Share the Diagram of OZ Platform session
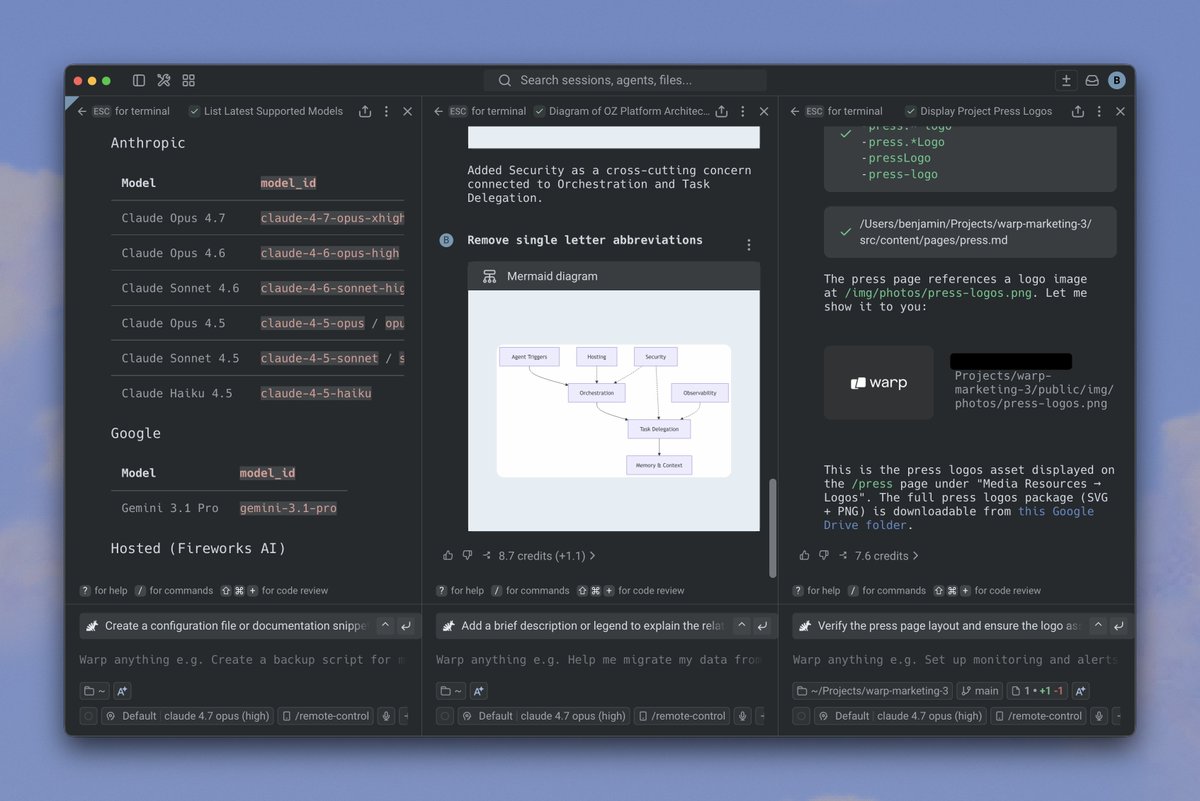This screenshot has height=801, width=1200. (721, 111)
